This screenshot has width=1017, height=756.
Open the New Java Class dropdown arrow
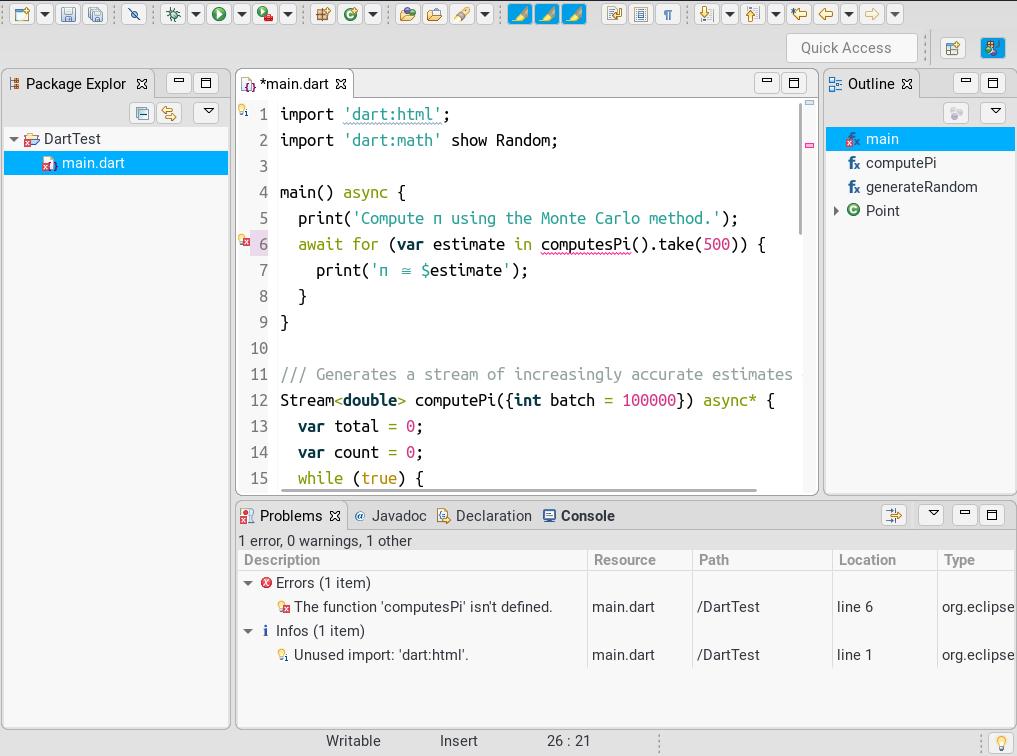click(373, 14)
